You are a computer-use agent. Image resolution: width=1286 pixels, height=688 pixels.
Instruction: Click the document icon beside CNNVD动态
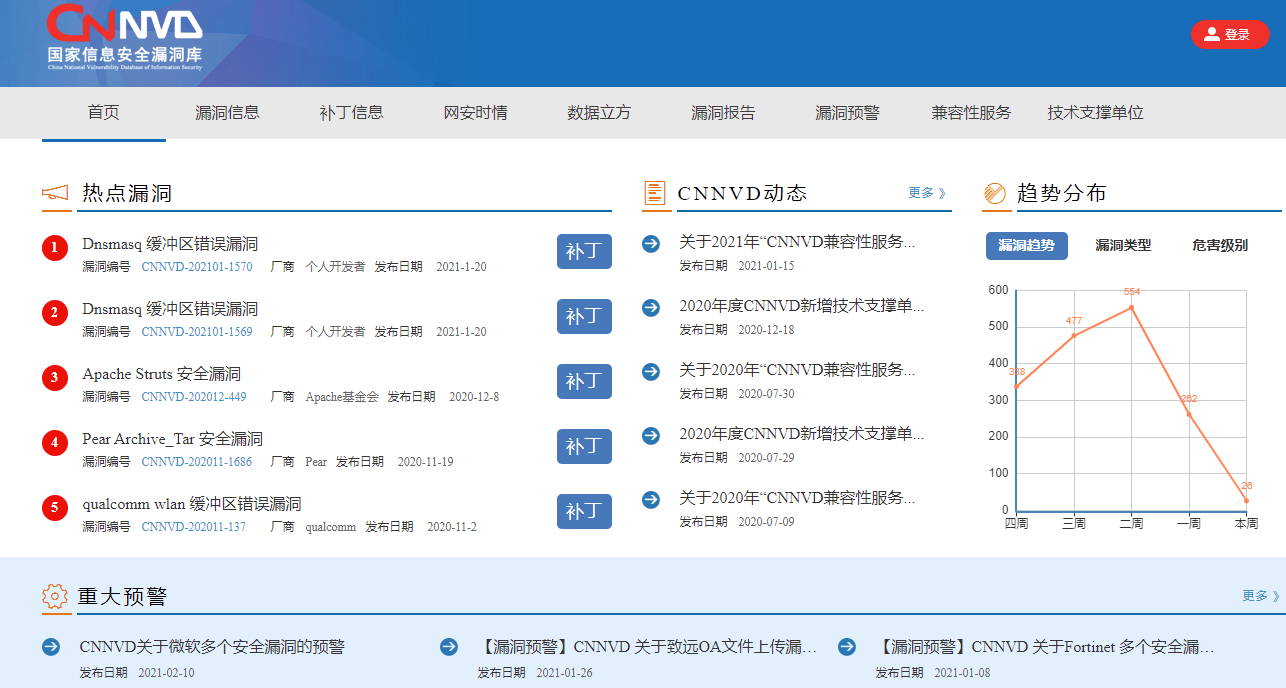[654, 192]
